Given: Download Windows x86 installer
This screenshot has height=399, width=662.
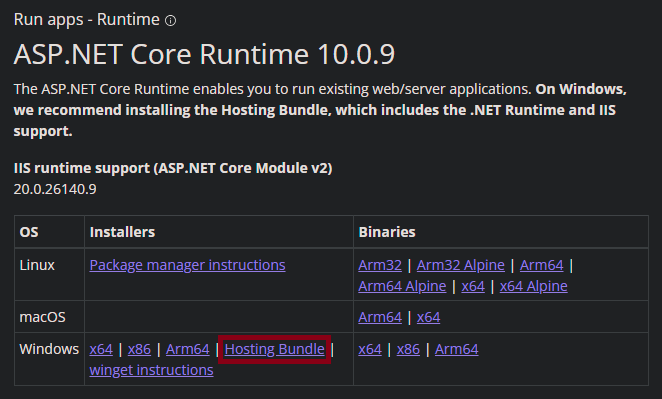Looking at the screenshot, I should pos(139,349).
